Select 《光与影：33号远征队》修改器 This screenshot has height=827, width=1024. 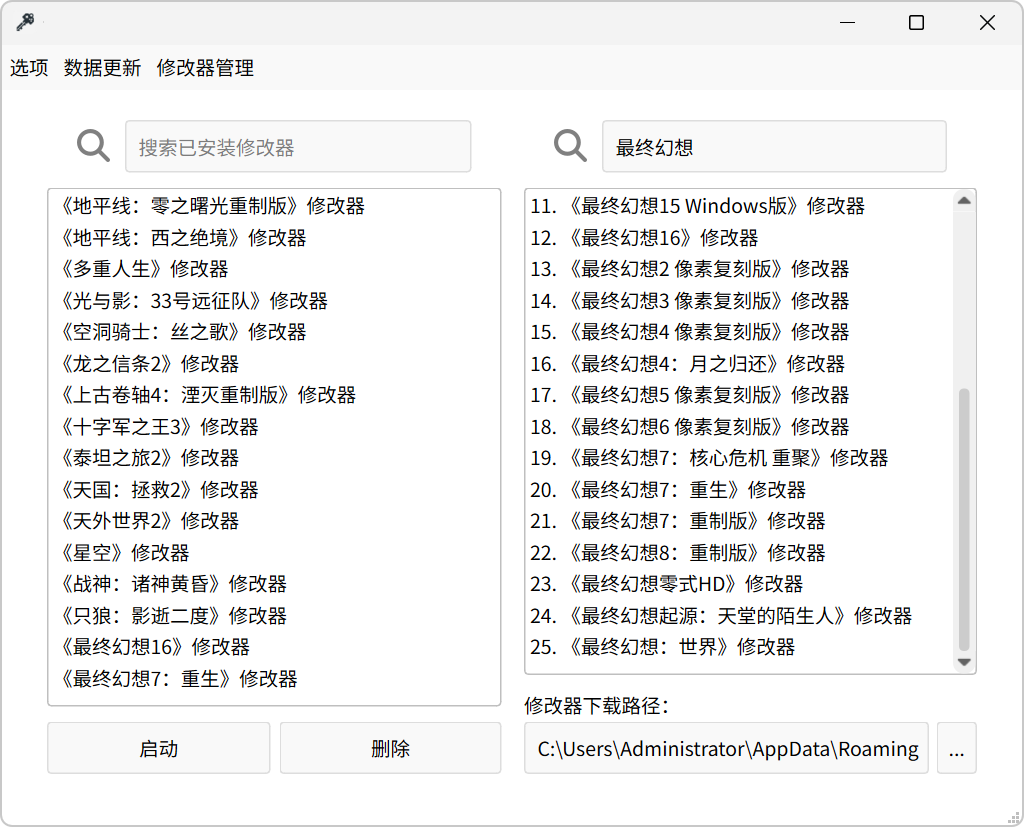click(274, 300)
